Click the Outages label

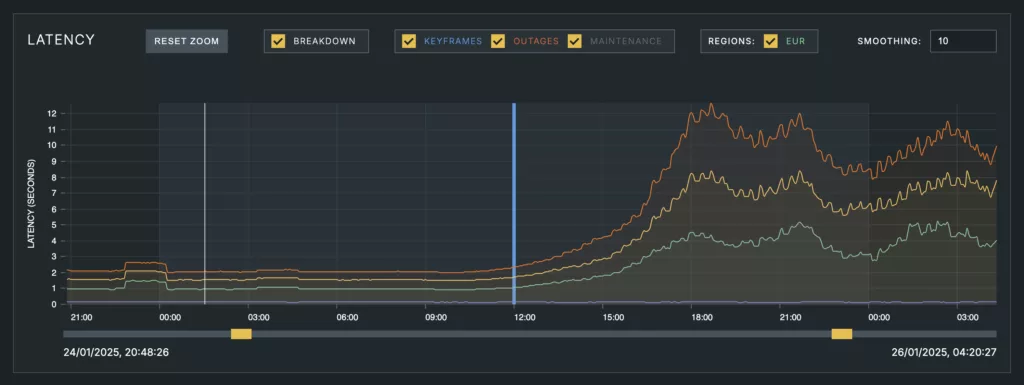[x=536, y=41]
